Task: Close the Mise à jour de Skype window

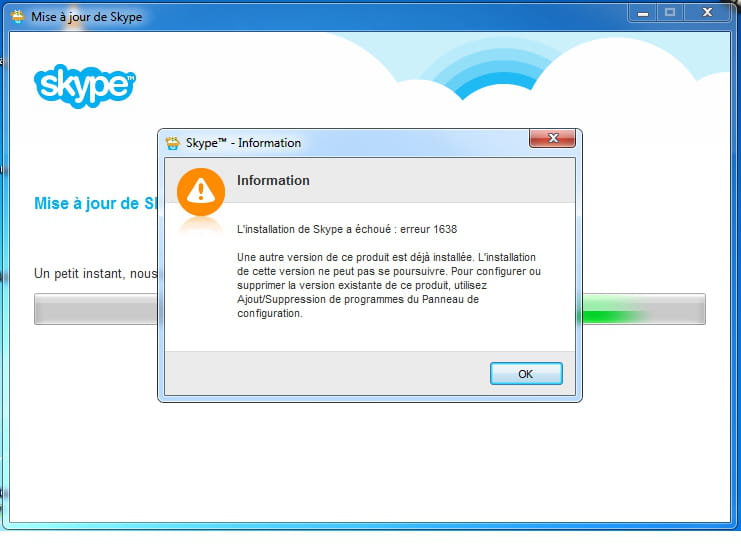Action: click(707, 13)
